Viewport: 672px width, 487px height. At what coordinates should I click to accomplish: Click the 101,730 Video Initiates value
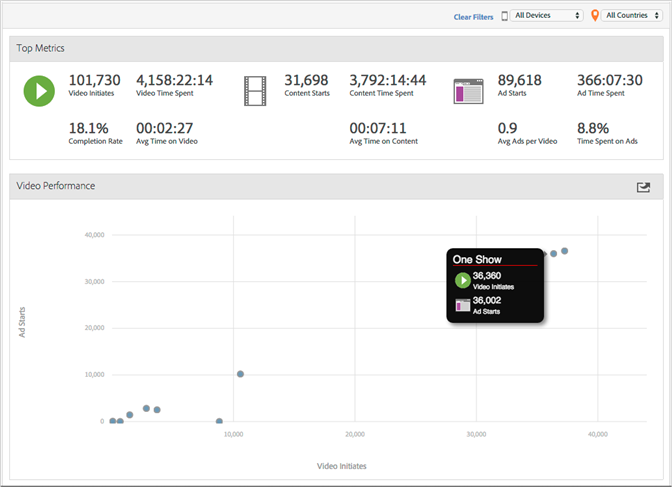(94, 80)
